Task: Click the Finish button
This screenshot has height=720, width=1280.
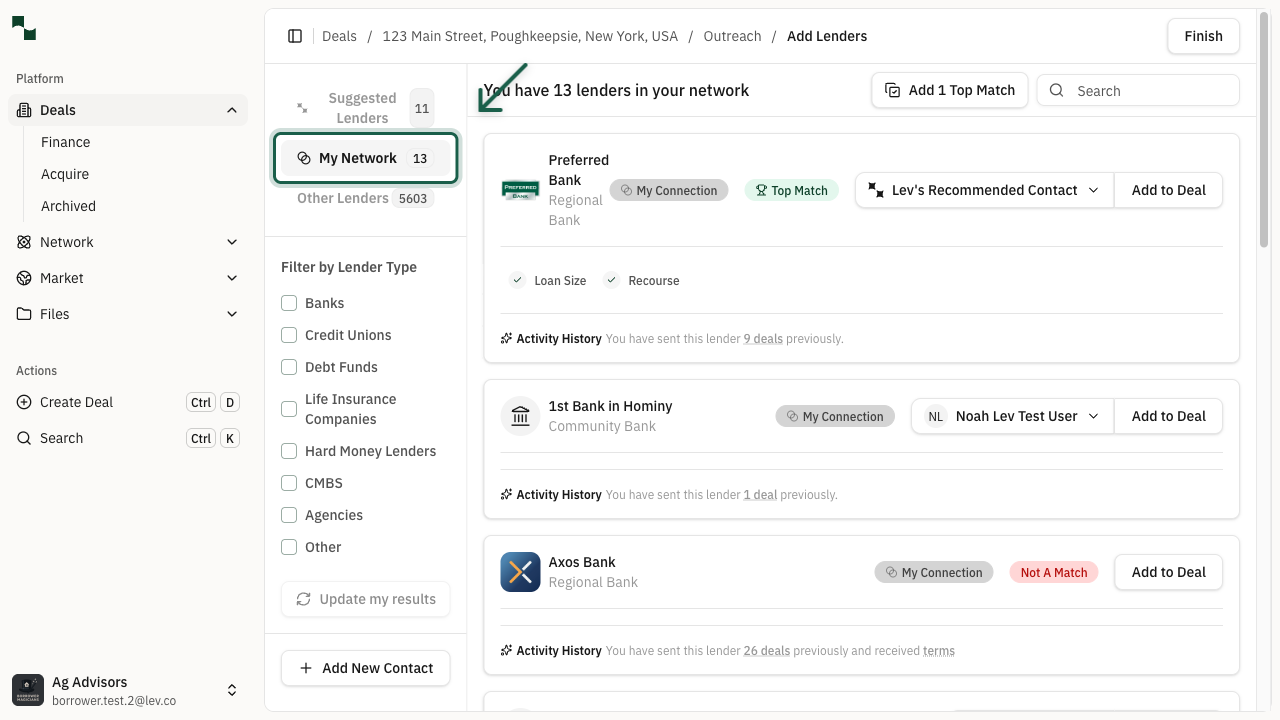Action: pos(1202,35)
